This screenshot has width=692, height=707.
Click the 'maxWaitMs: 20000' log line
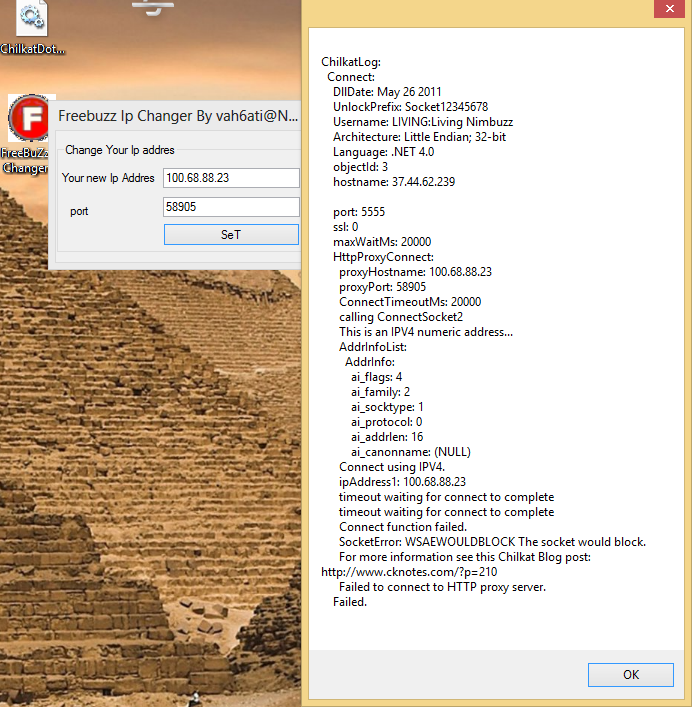[382, 242]
